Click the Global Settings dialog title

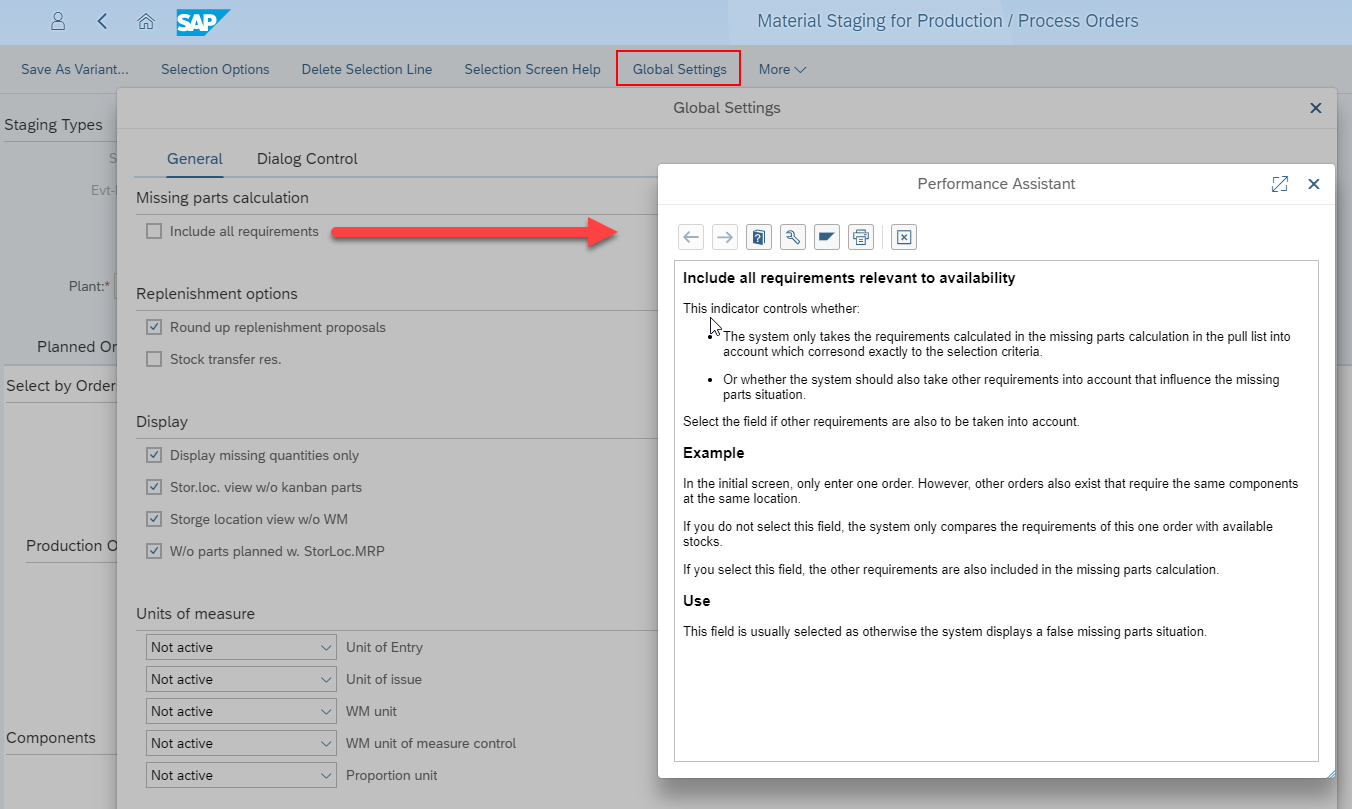(x=727, y=108)
